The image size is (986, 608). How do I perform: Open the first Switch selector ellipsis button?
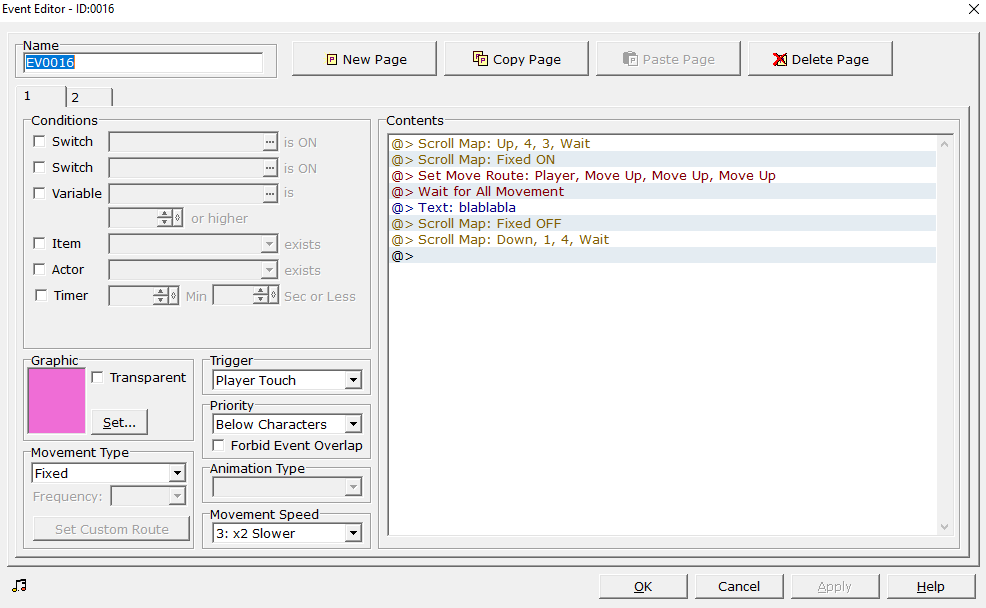pos(270,142)
